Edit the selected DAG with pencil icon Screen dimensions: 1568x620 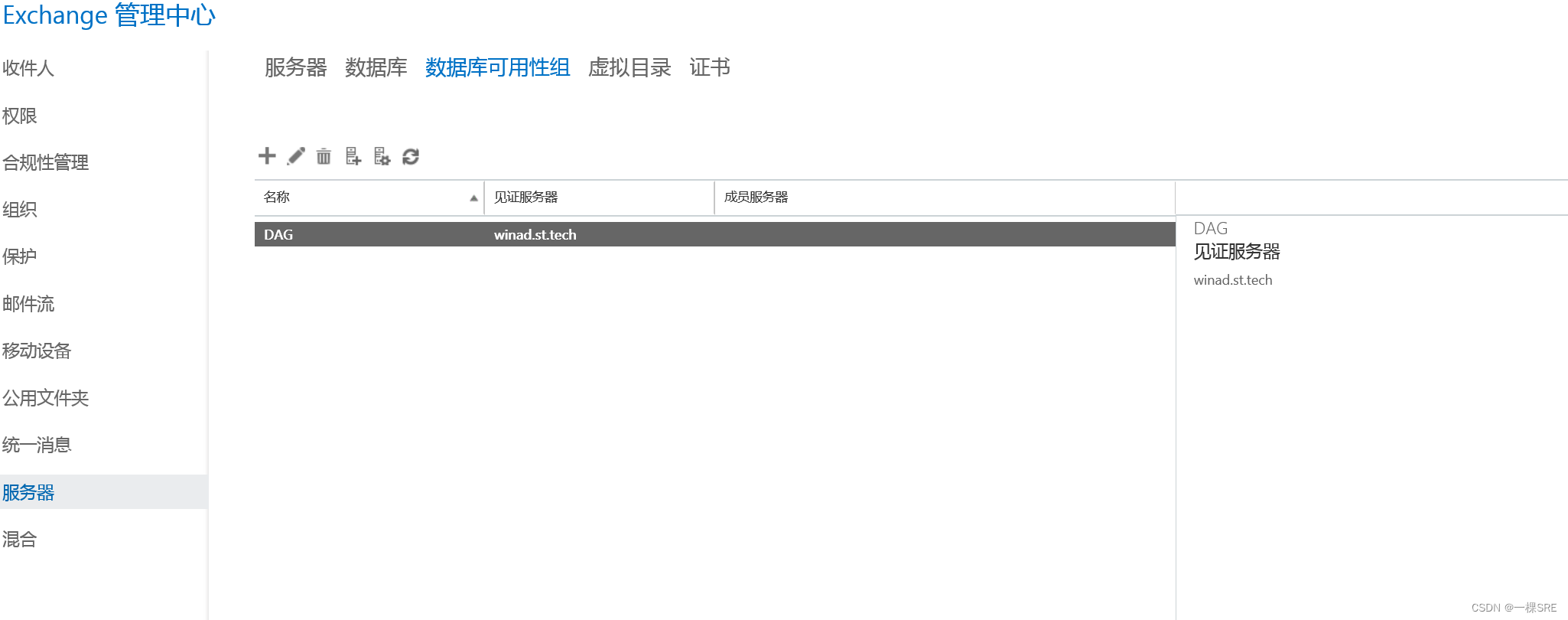point(296,156)
